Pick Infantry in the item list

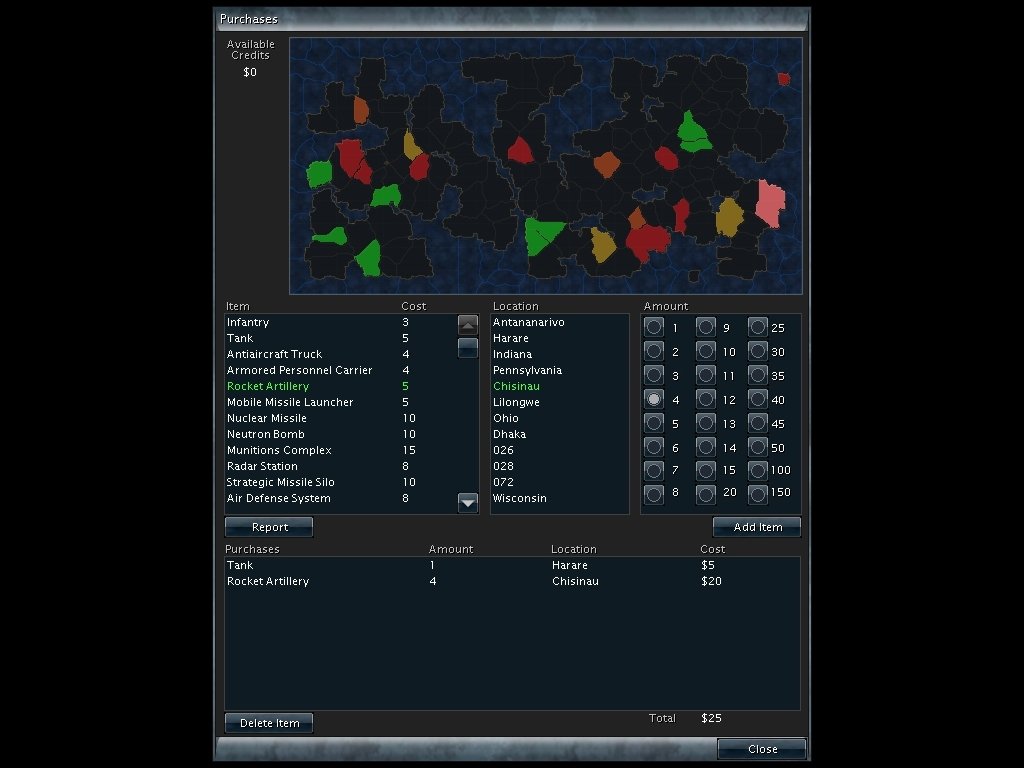248,322
